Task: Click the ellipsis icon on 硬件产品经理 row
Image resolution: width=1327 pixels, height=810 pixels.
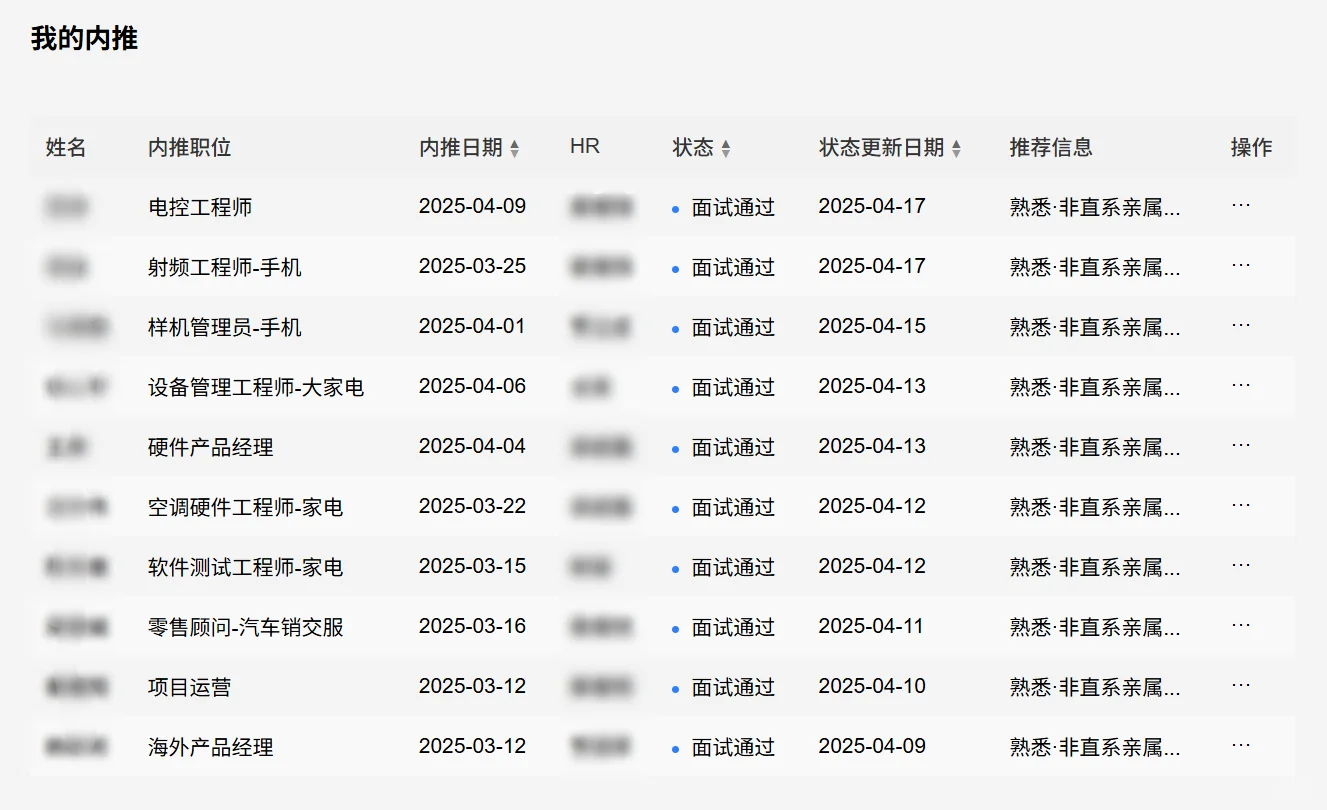Action: 1241,446
